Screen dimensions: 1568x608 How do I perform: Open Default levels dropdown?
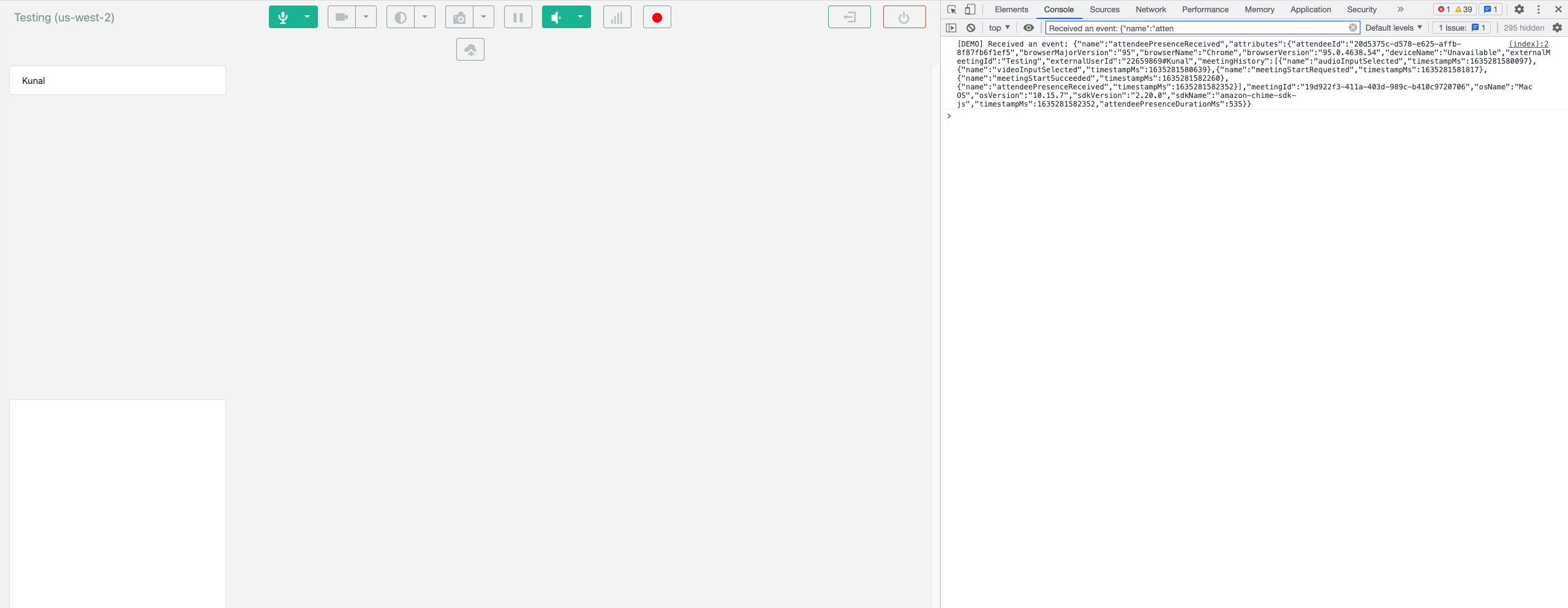(x=1393, y=28)
